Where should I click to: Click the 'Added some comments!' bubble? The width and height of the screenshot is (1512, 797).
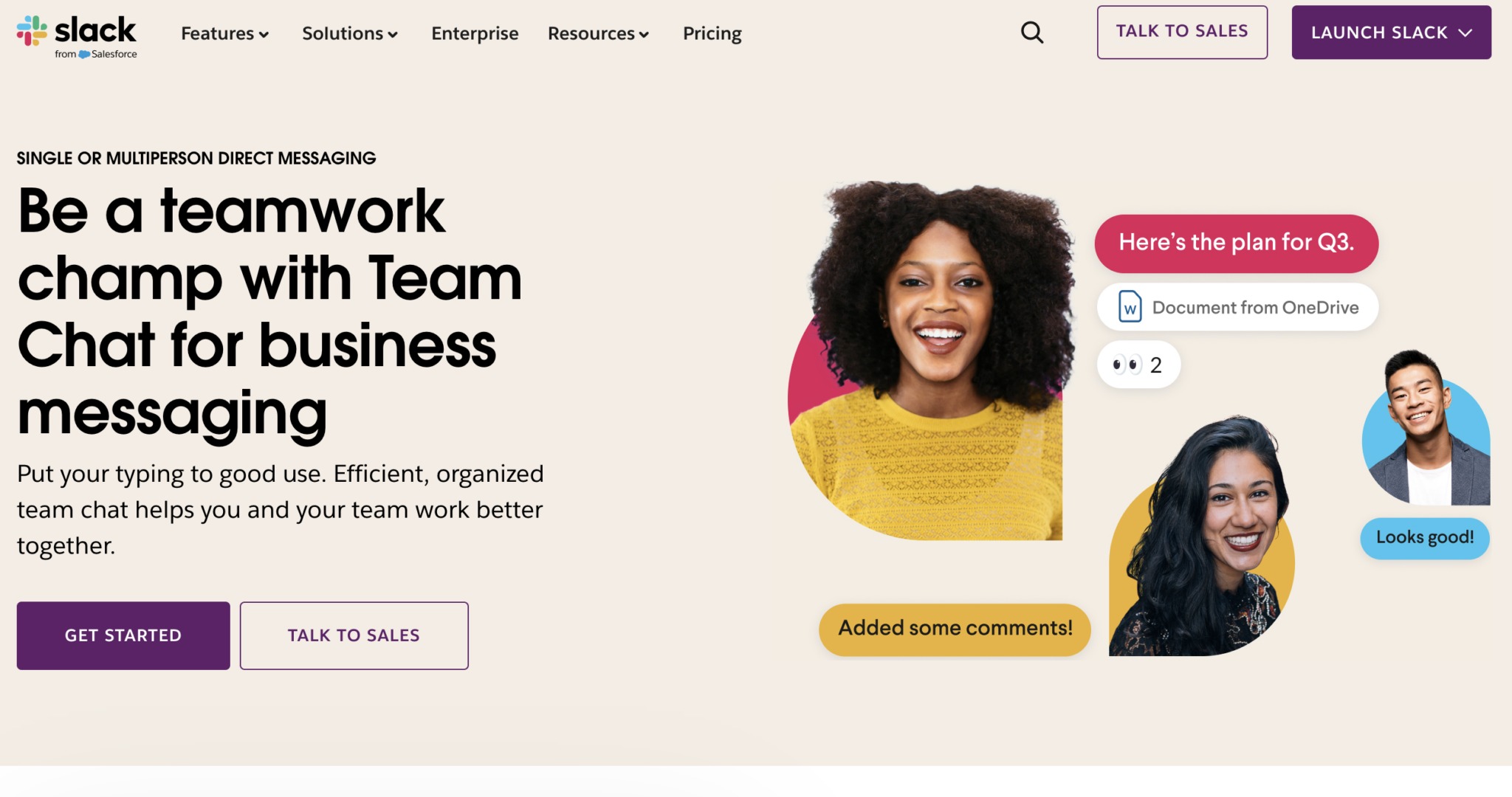(954, 628)
